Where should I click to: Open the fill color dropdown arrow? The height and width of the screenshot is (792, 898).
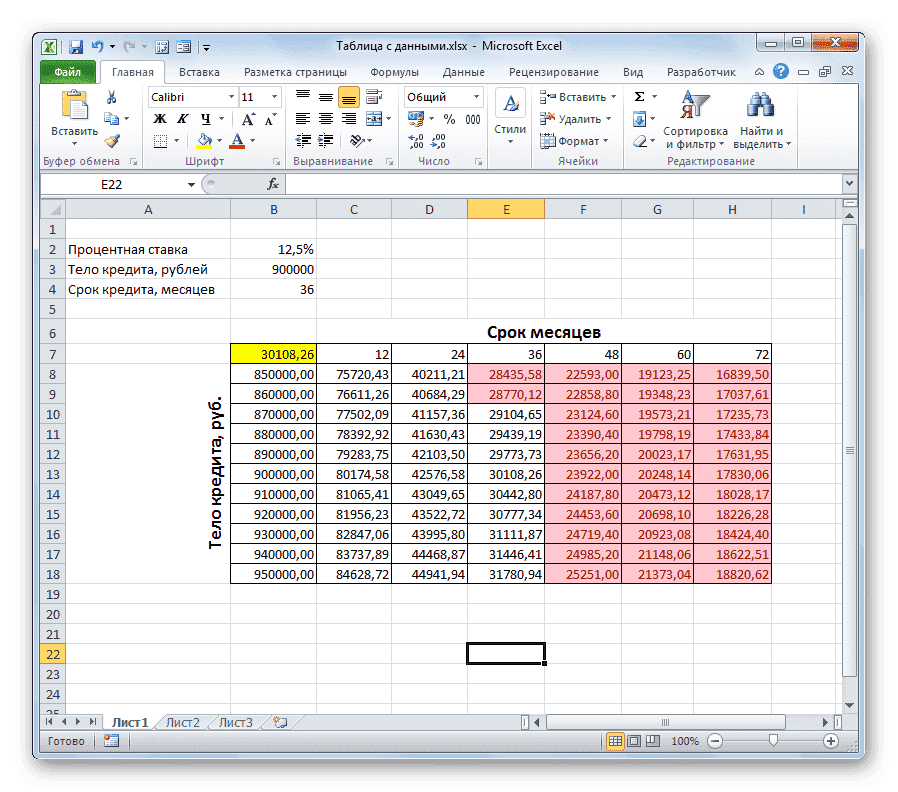coord(219,140)
